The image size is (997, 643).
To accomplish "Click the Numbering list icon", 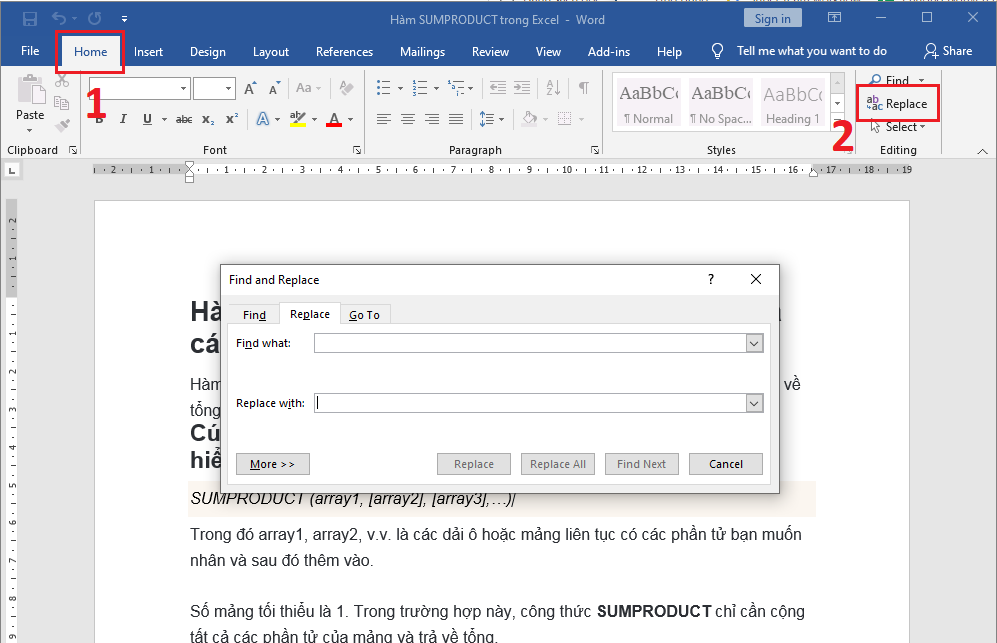I will click(420, 87).
